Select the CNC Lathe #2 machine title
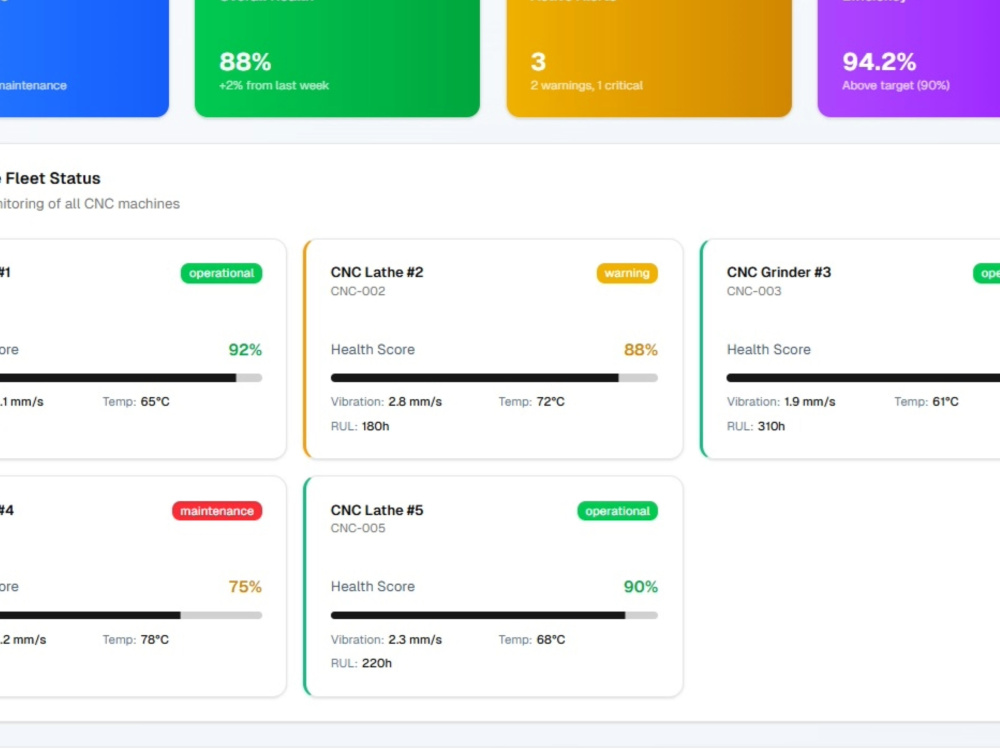Screen dimensions: 1000x750 click(x=376, y=272)
